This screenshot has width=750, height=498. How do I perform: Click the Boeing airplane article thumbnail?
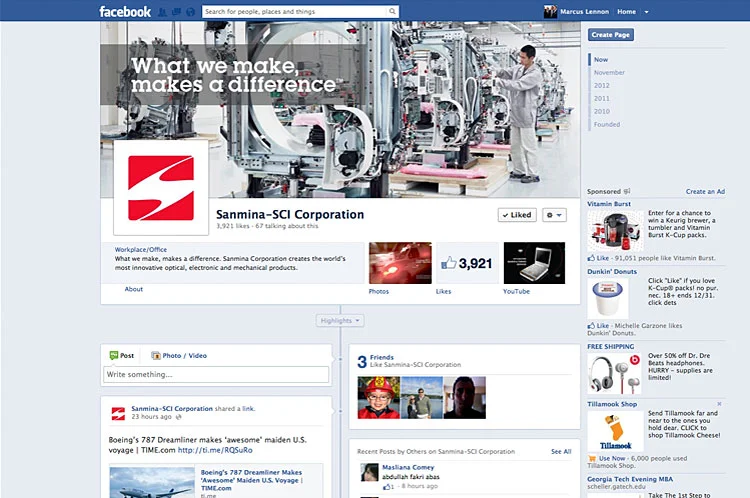pos(152,483)
